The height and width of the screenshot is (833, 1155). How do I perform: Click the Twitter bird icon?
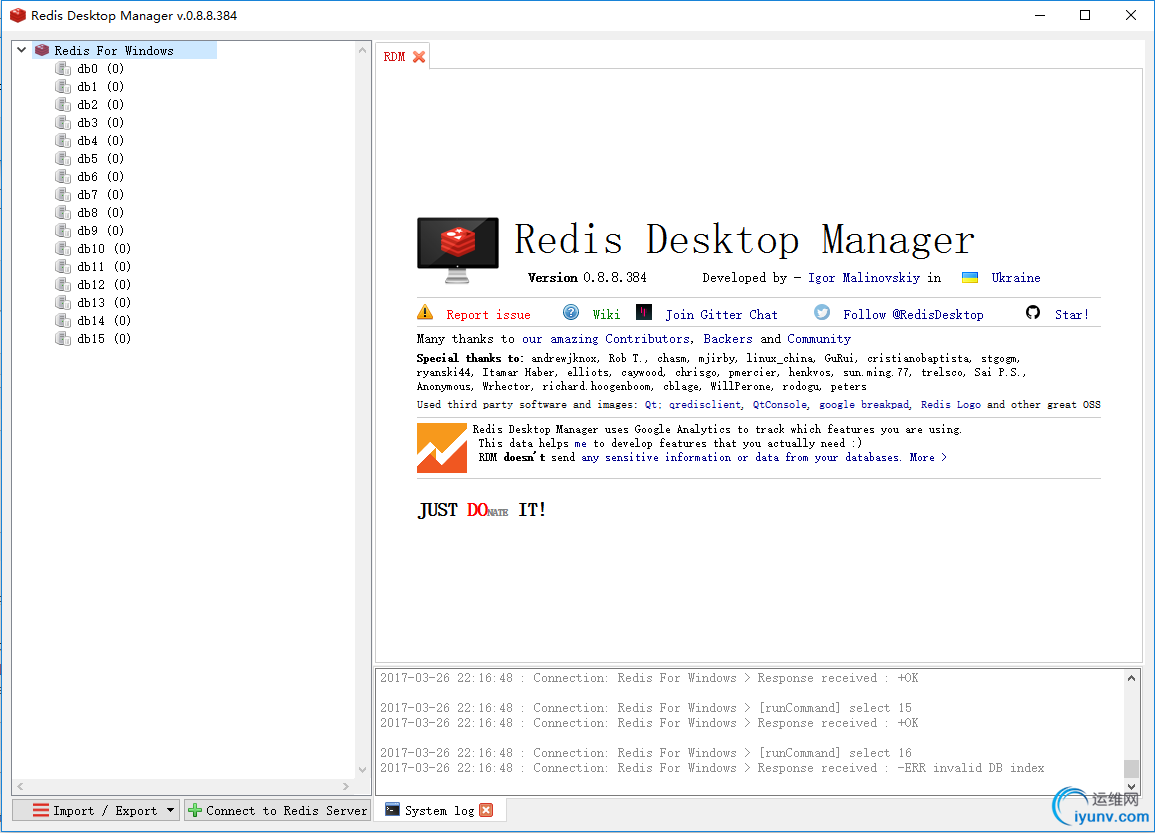click(x=822, y=312)
